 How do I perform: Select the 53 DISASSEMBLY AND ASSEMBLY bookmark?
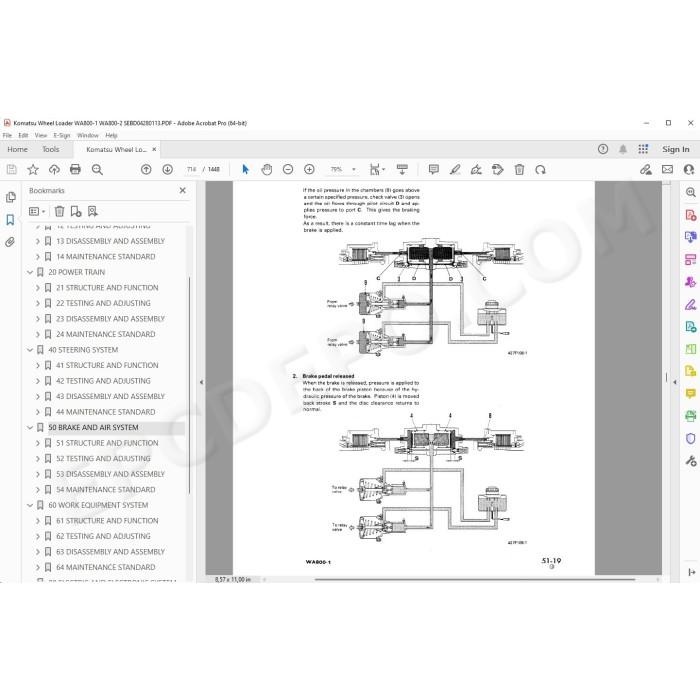pyautogui.click(x=110, y=474)
